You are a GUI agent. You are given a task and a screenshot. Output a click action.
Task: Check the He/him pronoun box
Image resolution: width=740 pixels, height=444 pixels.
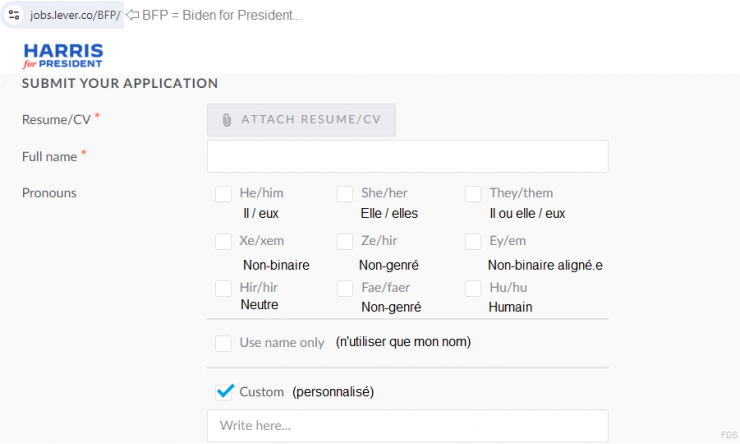[223, 193]
